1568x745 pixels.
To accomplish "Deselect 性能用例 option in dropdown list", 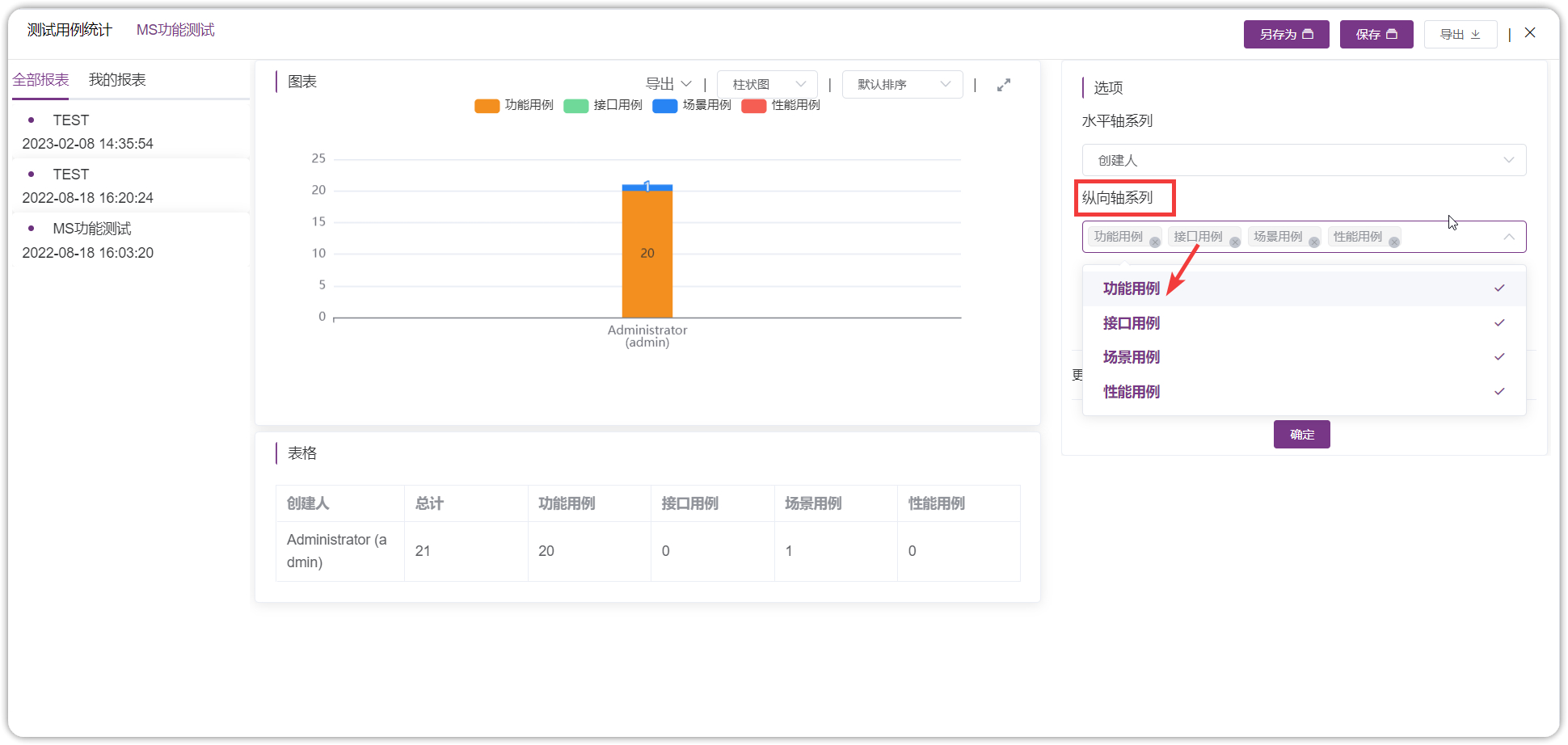I will click(x=1304, y=392).
